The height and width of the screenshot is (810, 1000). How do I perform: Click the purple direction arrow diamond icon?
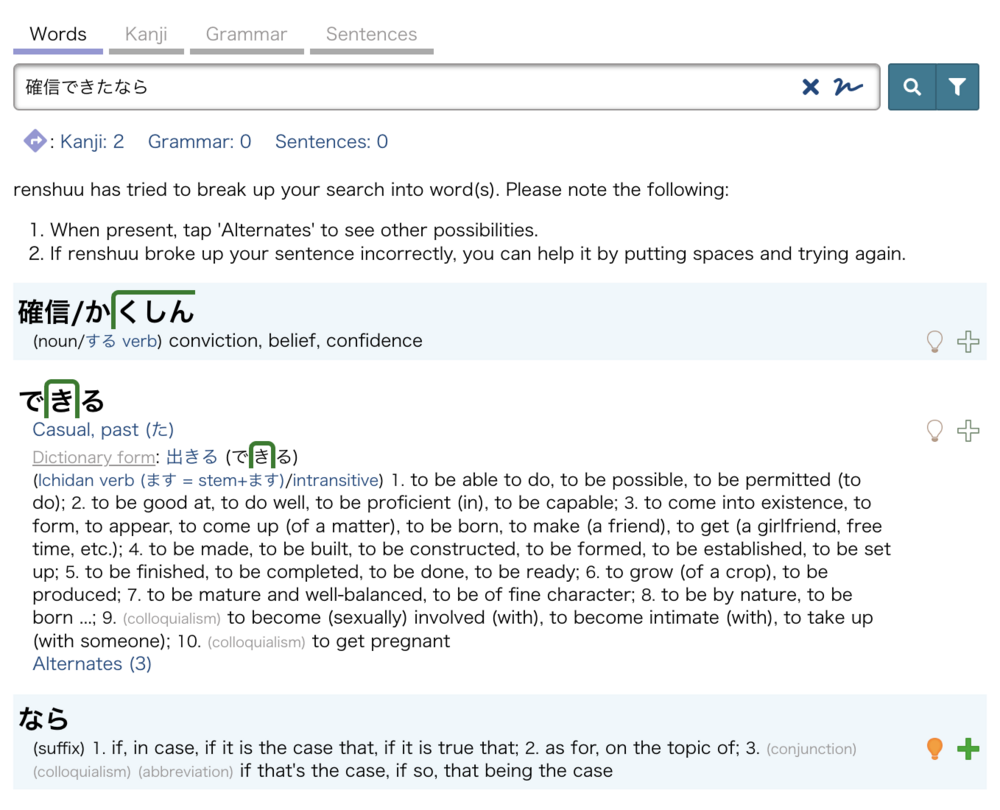click(35, 141)
